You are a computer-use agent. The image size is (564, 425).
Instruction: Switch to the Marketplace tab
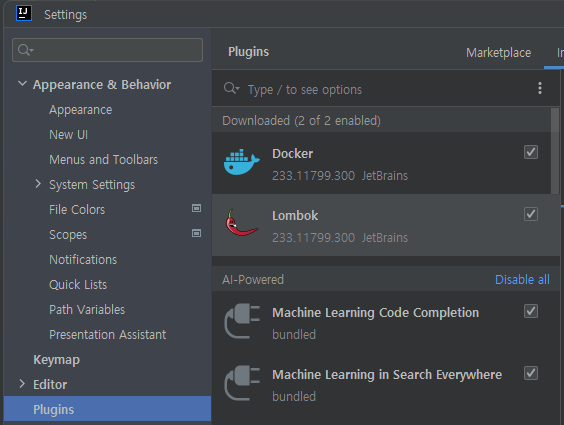pyautogui.click(x=499, y=53)
